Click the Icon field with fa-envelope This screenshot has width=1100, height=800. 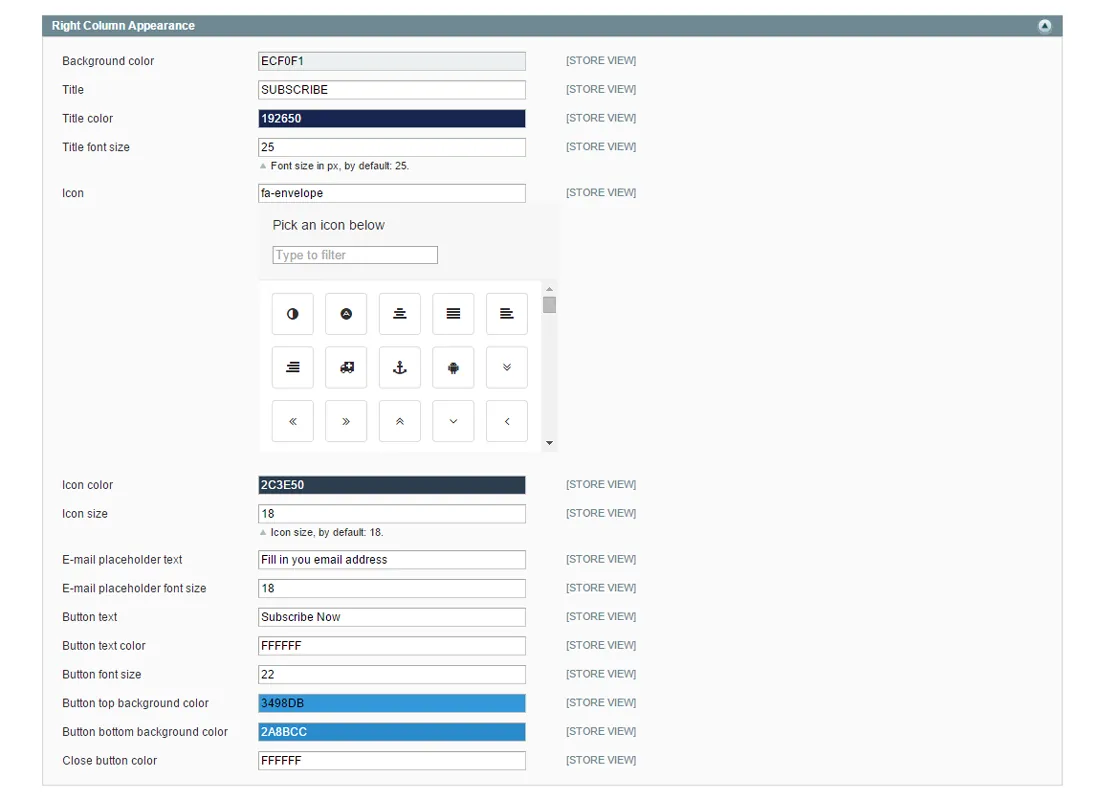[391, 193]
